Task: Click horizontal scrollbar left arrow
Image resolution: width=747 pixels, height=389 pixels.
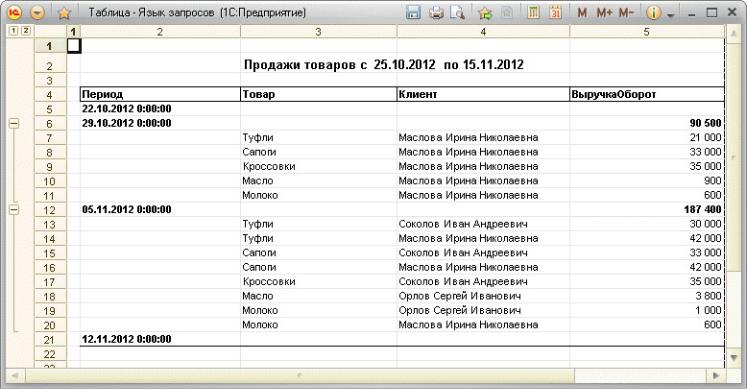Action: click(x=15, y=376)
